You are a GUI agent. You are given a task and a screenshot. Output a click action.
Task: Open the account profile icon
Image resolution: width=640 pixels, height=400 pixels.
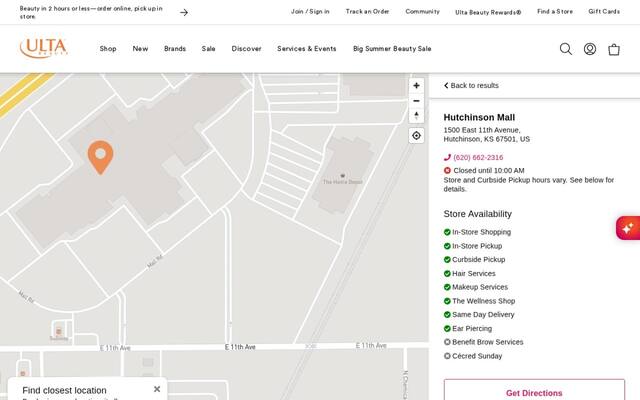[590, 49]
